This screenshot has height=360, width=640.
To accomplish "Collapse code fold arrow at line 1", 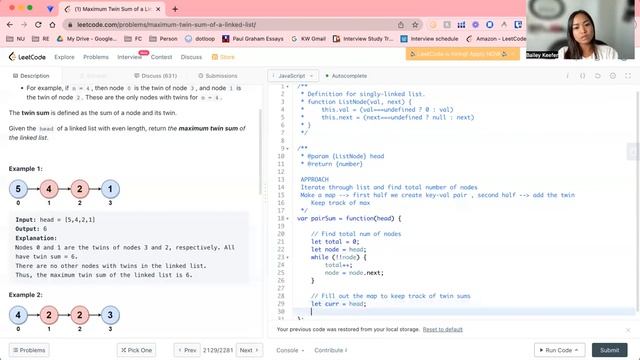I will [287, 87].
